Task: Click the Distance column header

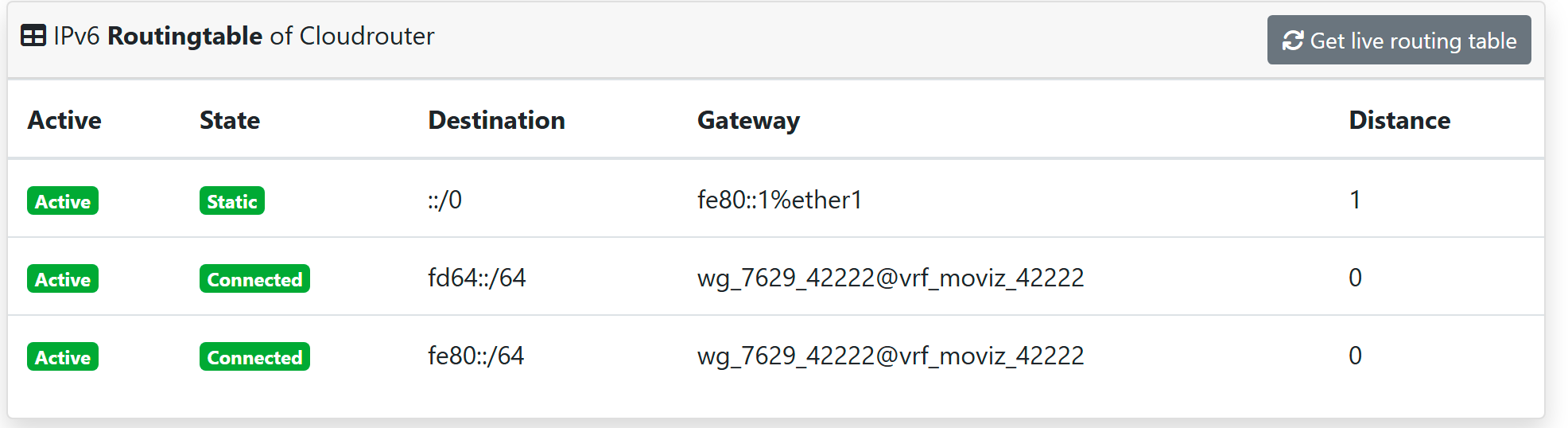Action: [1399, 120]
